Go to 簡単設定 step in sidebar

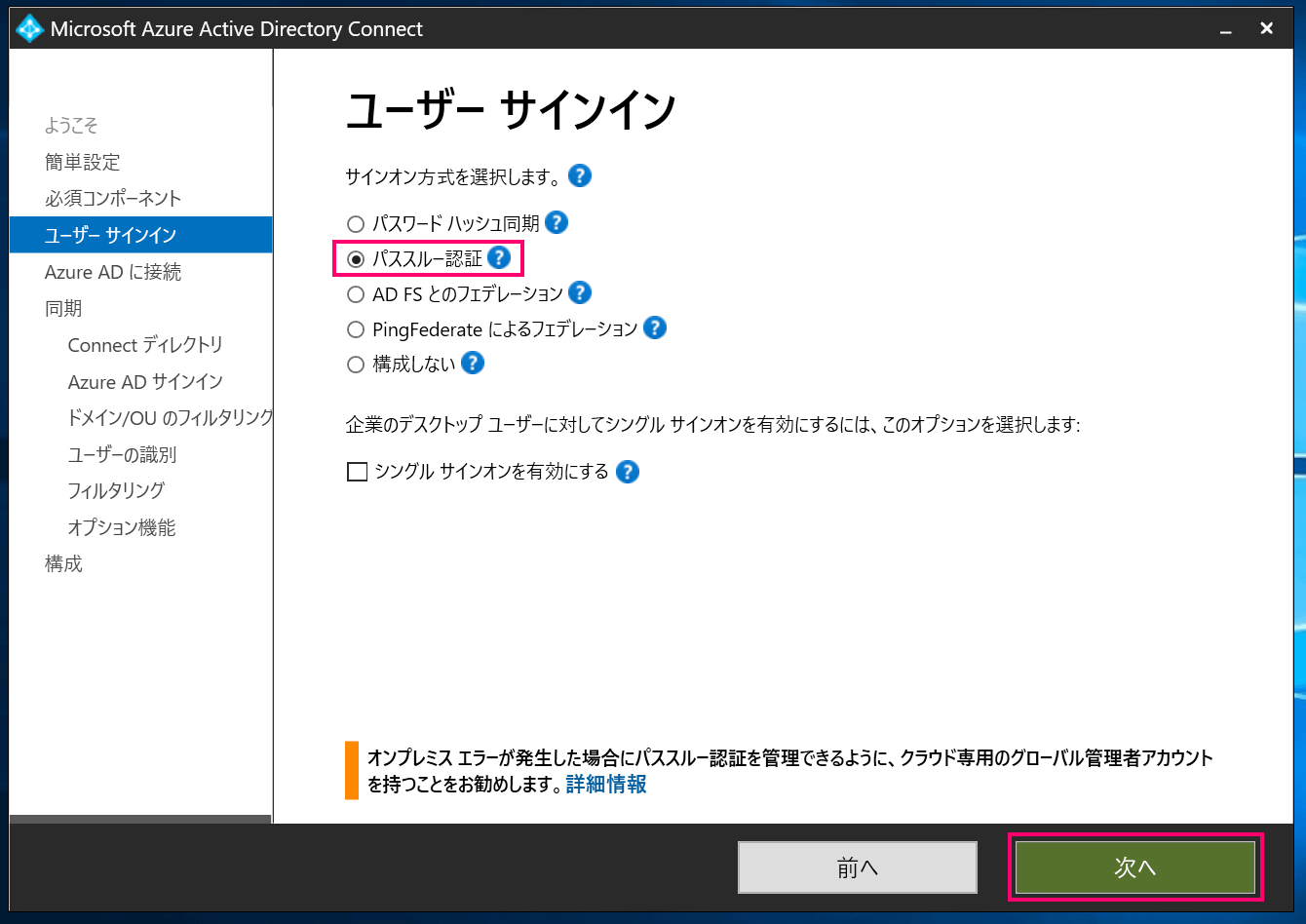point(83,162)
